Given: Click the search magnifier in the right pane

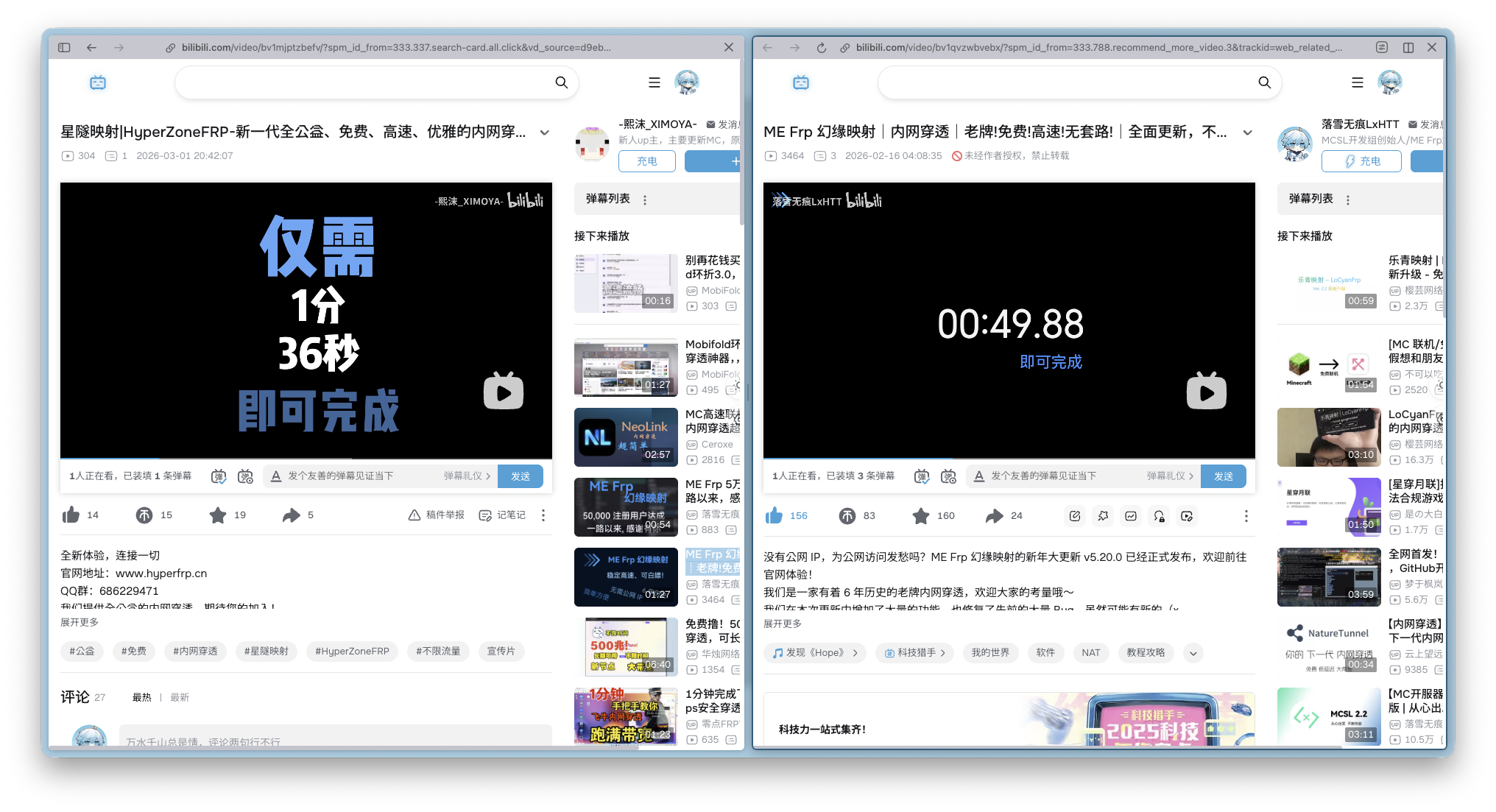Looking at the screenshot, I should point(1264,82).
